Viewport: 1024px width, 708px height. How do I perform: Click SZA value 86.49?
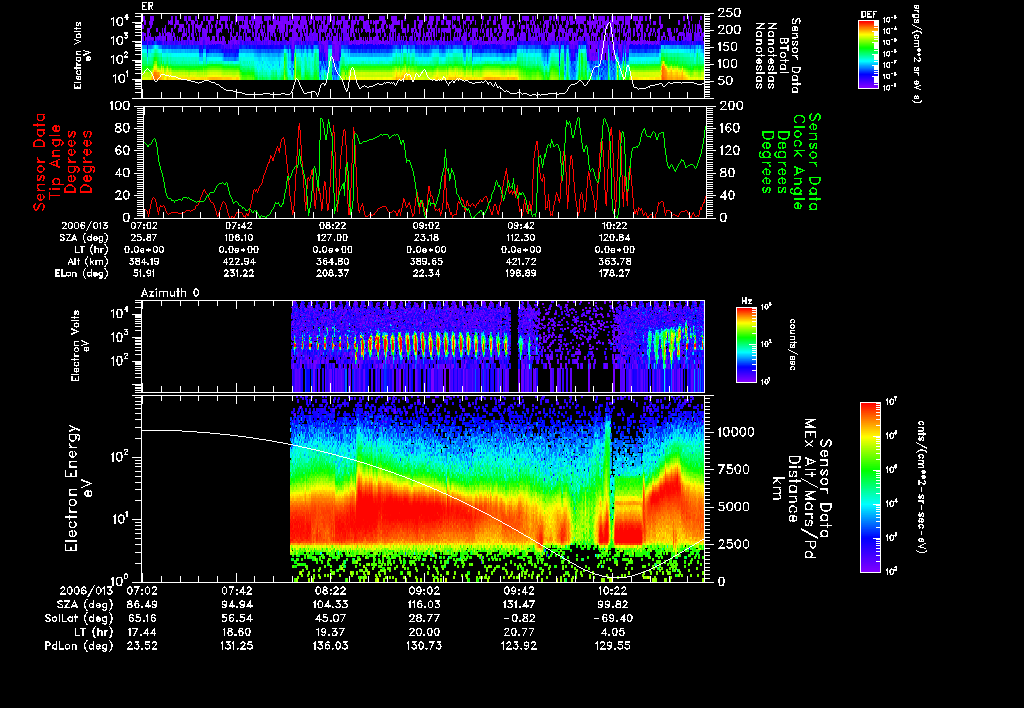point(142,604)
